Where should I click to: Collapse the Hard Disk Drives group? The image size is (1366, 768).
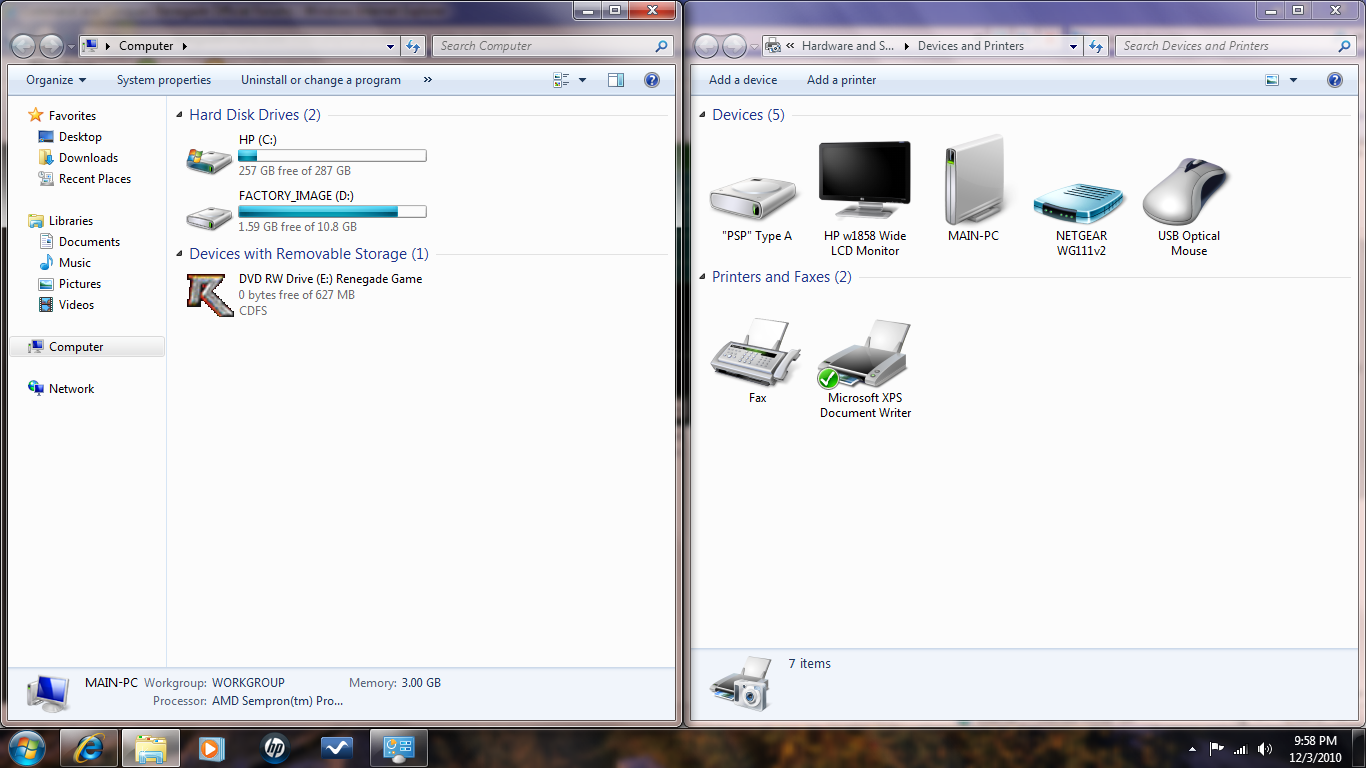point(180,116)
